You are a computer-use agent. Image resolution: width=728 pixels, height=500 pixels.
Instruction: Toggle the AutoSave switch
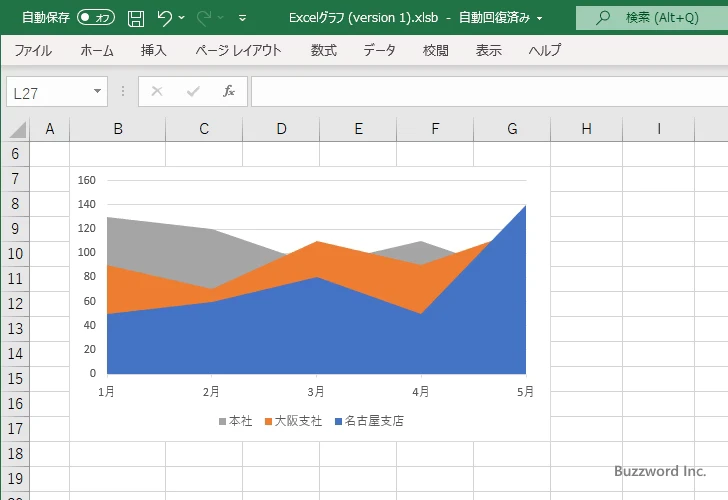(96, 18)
